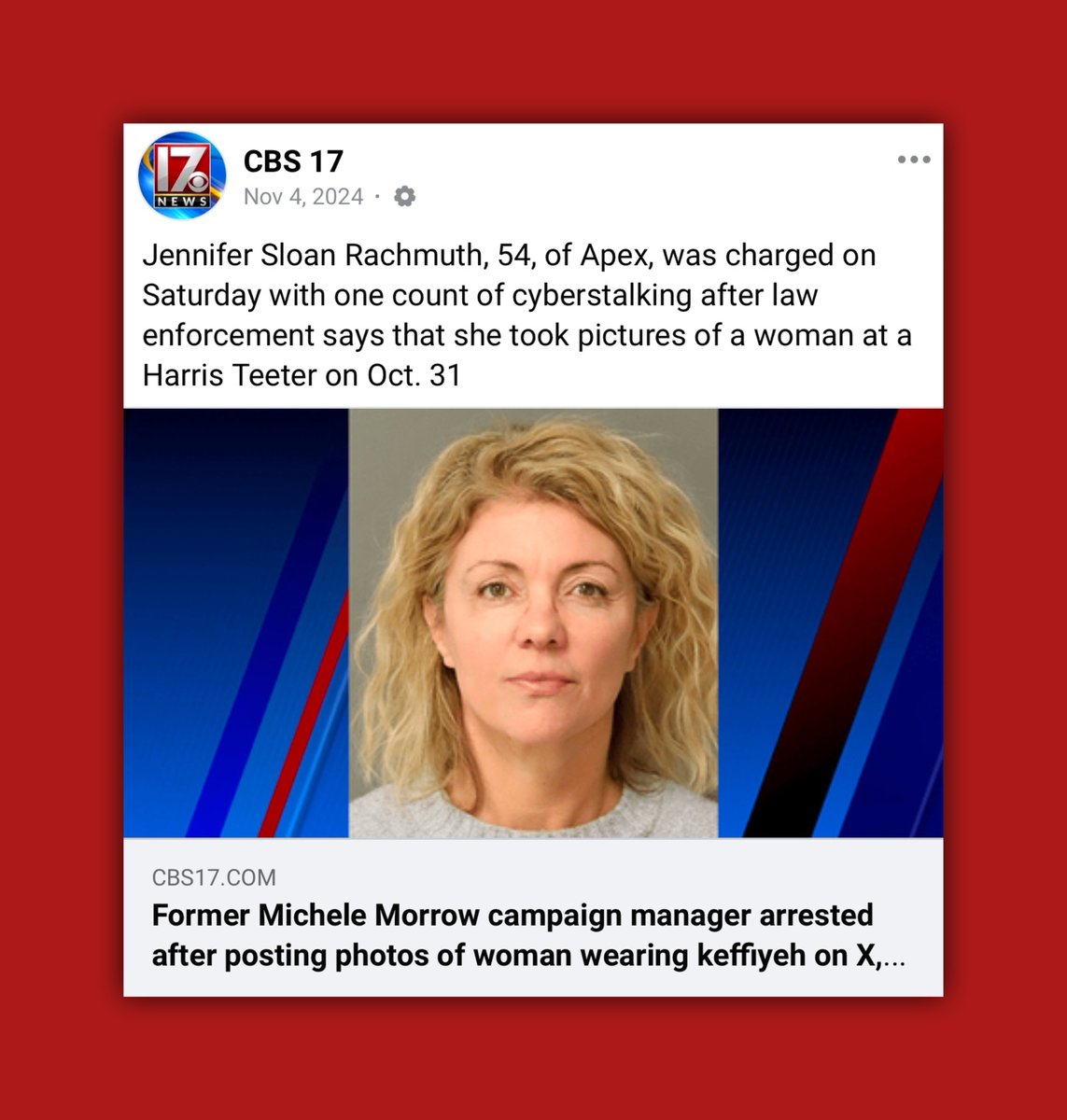Click the gear icon beside the date
Image resolution: width=1067 pixels, height=1120 pixels.
point(404,197)
